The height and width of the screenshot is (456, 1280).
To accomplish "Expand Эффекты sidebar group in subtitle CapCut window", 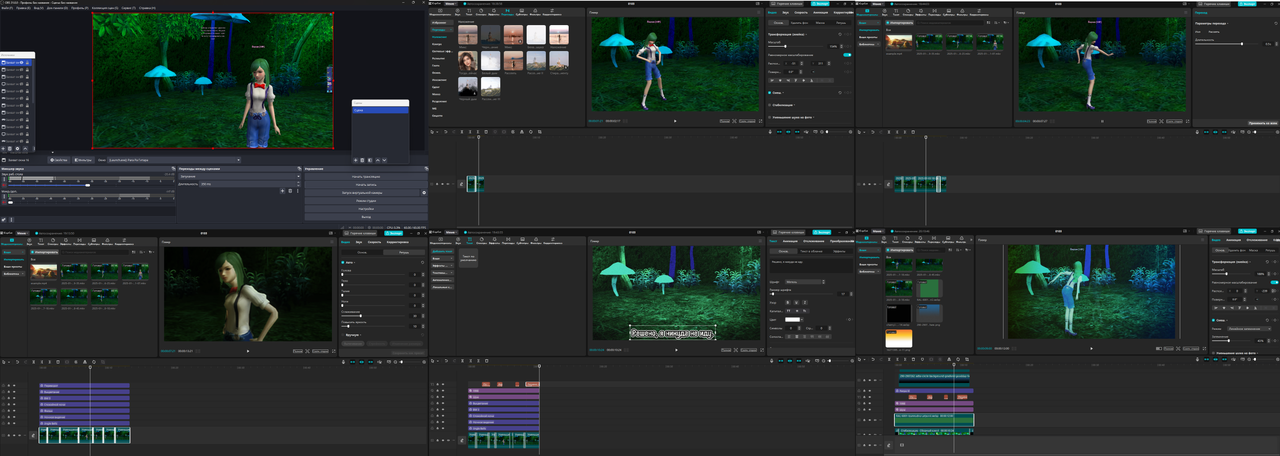I will [442, 265].
